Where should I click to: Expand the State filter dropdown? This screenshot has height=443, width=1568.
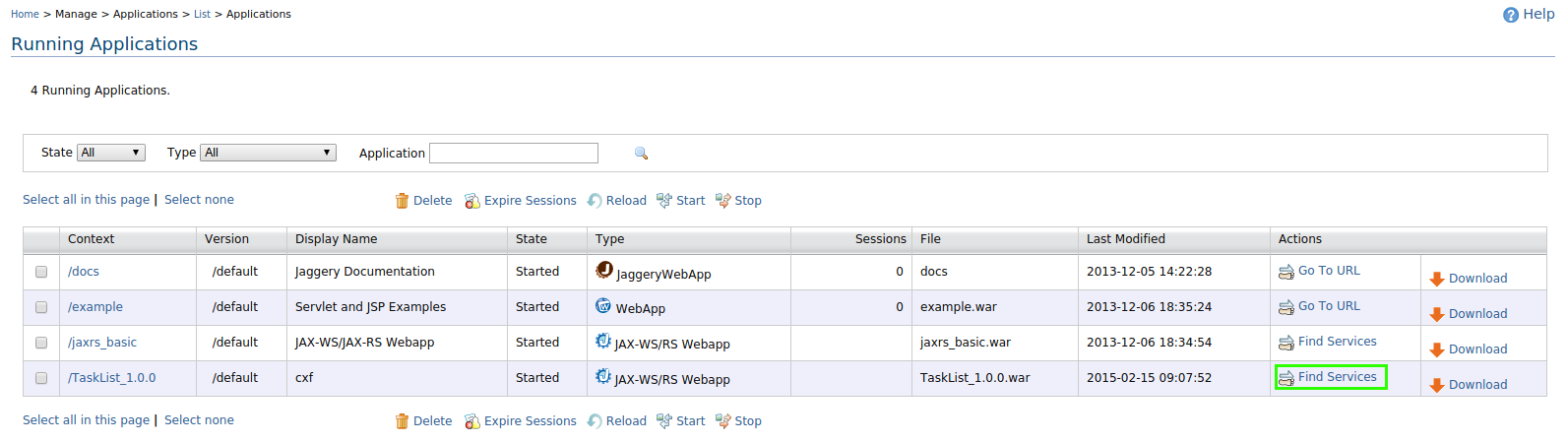[x=111, y=153]
